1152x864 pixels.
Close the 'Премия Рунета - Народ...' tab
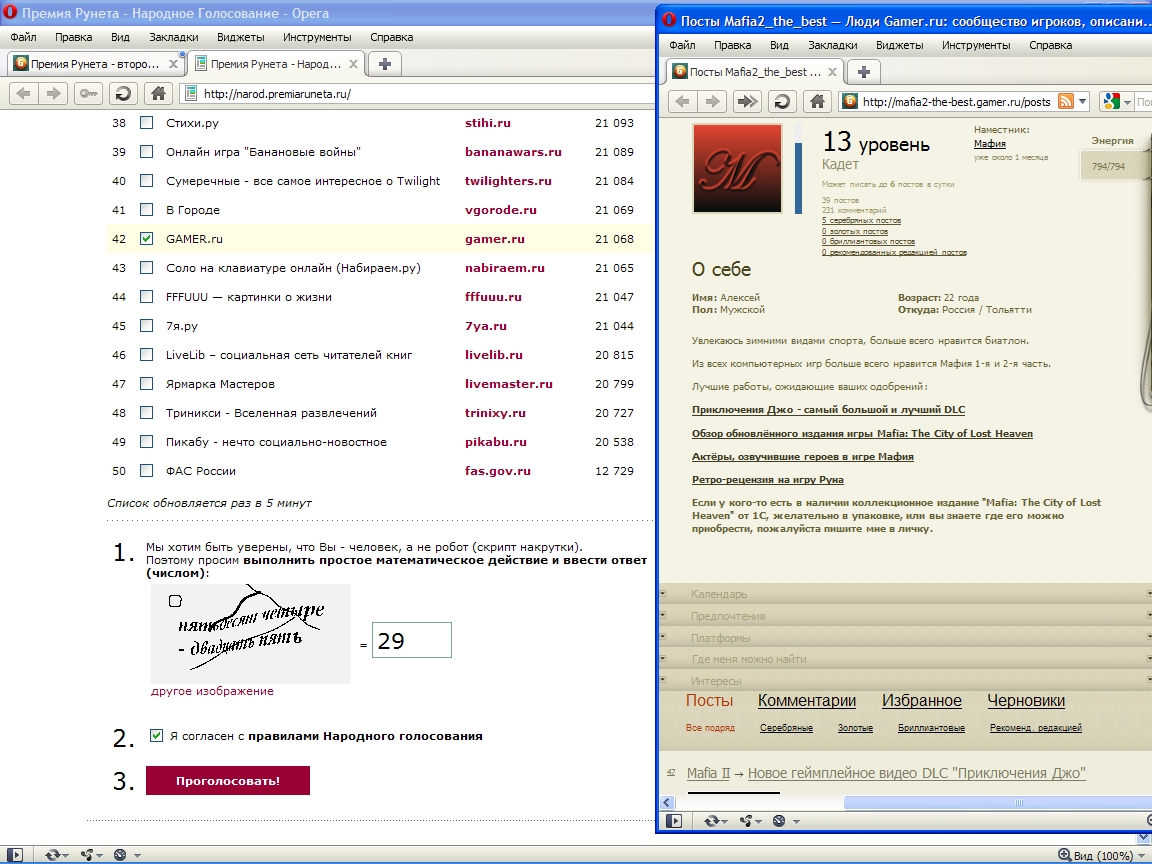[353, 64]
